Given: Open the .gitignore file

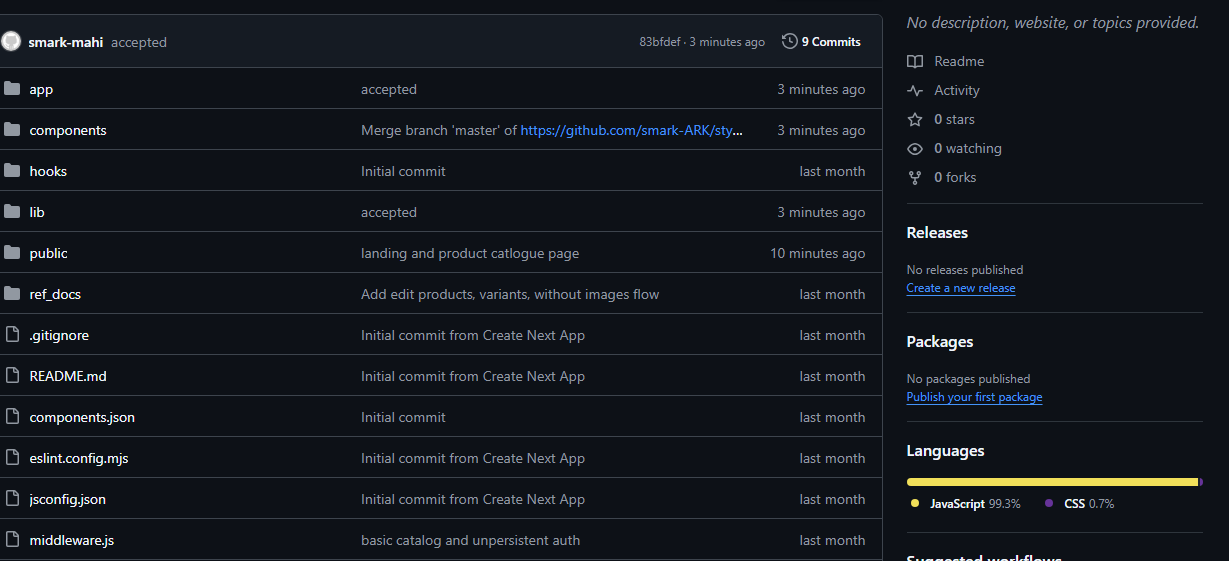Looking at the screenshot, I should [x=59, y=335].
